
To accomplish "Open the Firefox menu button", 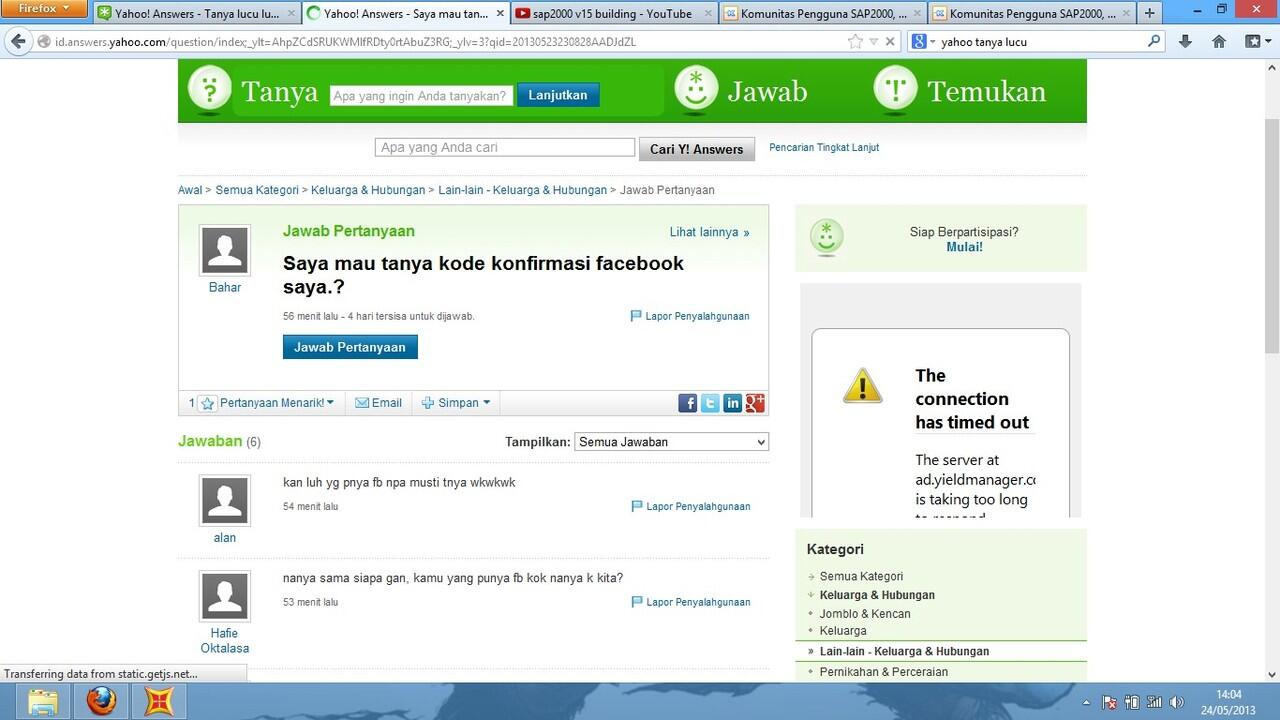I will point(44,9).
